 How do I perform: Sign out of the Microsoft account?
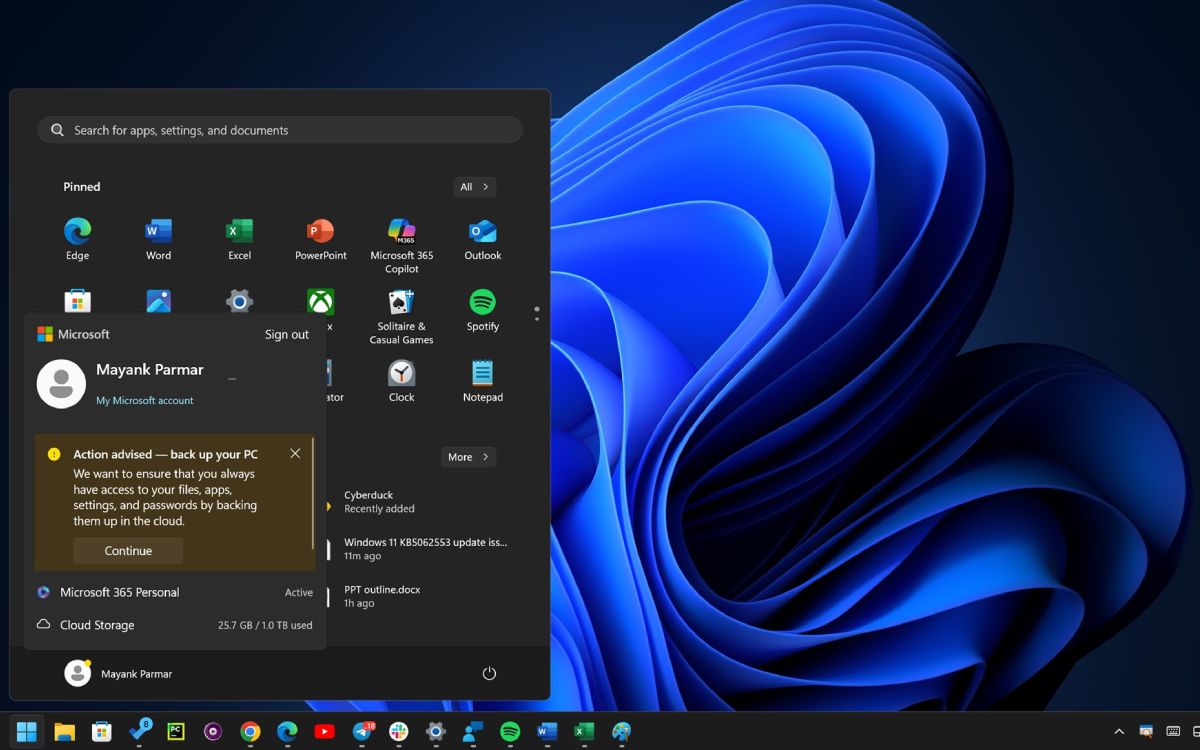pyautogui.click(x=286, y=334)
